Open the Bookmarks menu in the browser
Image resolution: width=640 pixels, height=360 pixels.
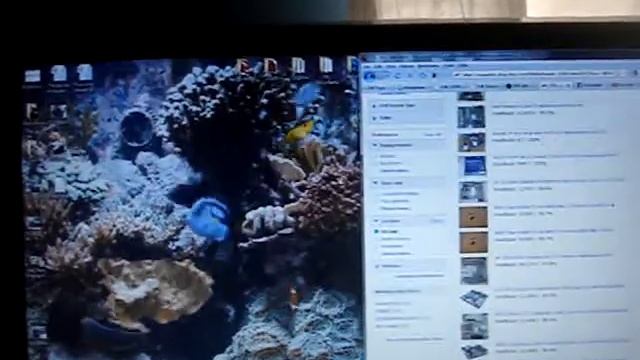(x=428, y=66)
